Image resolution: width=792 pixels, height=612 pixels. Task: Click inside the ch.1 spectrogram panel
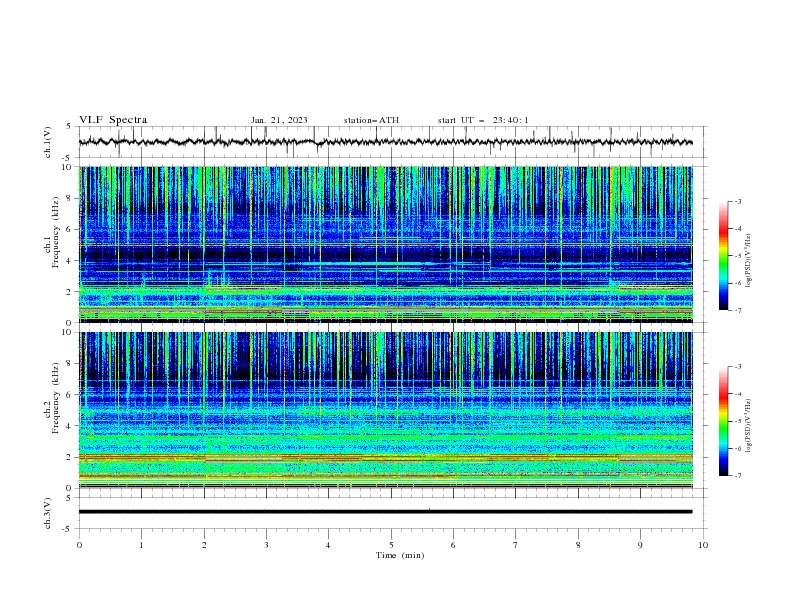coord(385,244)
